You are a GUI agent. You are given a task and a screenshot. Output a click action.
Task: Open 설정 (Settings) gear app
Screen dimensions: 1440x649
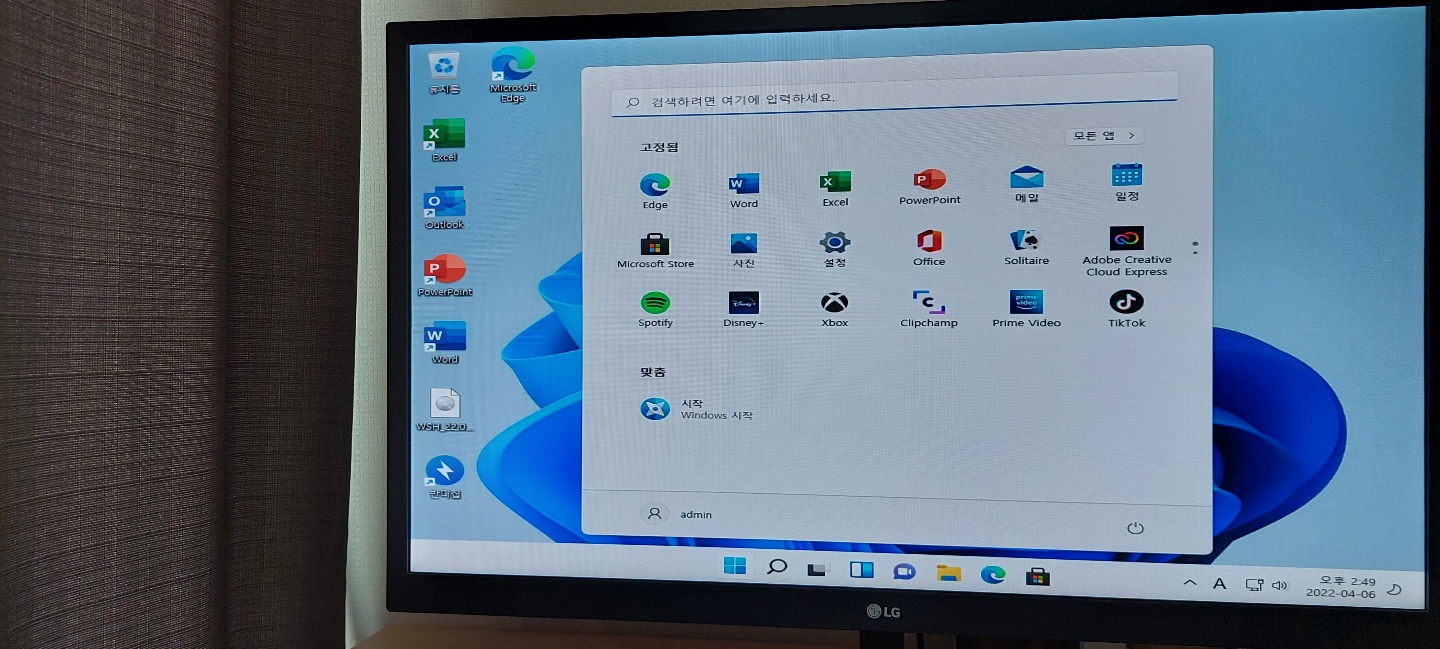coord(835,249)
